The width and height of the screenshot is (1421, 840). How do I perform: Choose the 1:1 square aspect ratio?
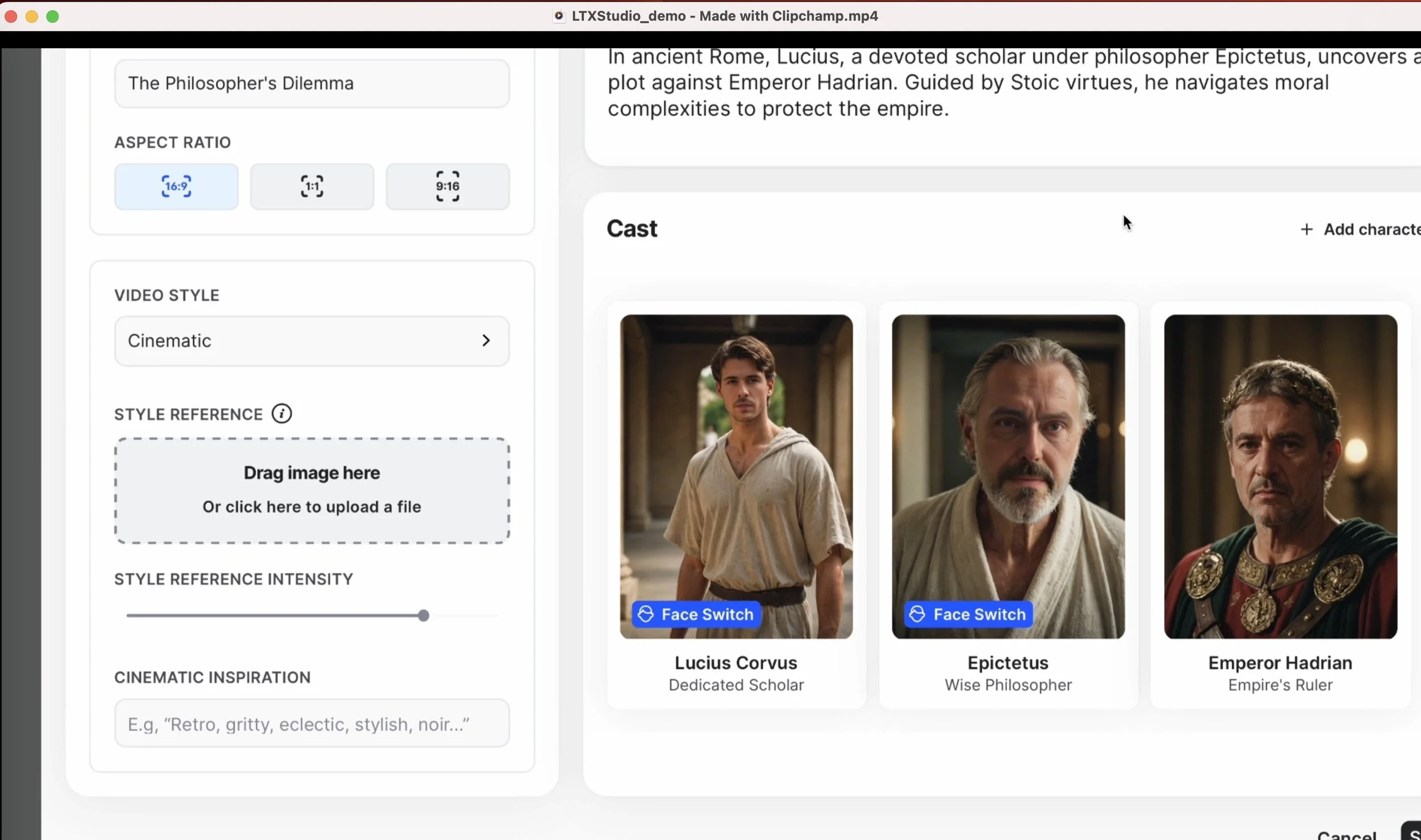[x=312, y=186]
